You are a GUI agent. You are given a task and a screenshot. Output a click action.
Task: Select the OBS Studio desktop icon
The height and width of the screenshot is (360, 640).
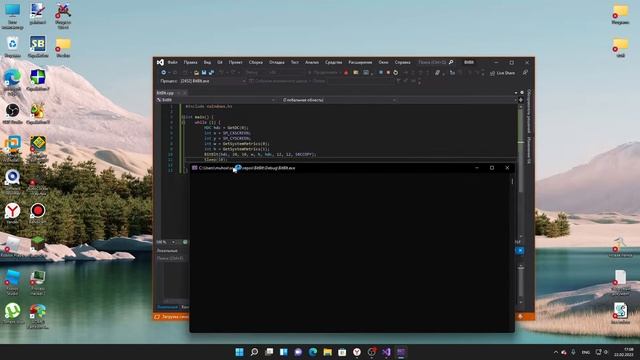click(x=13, y=113)
